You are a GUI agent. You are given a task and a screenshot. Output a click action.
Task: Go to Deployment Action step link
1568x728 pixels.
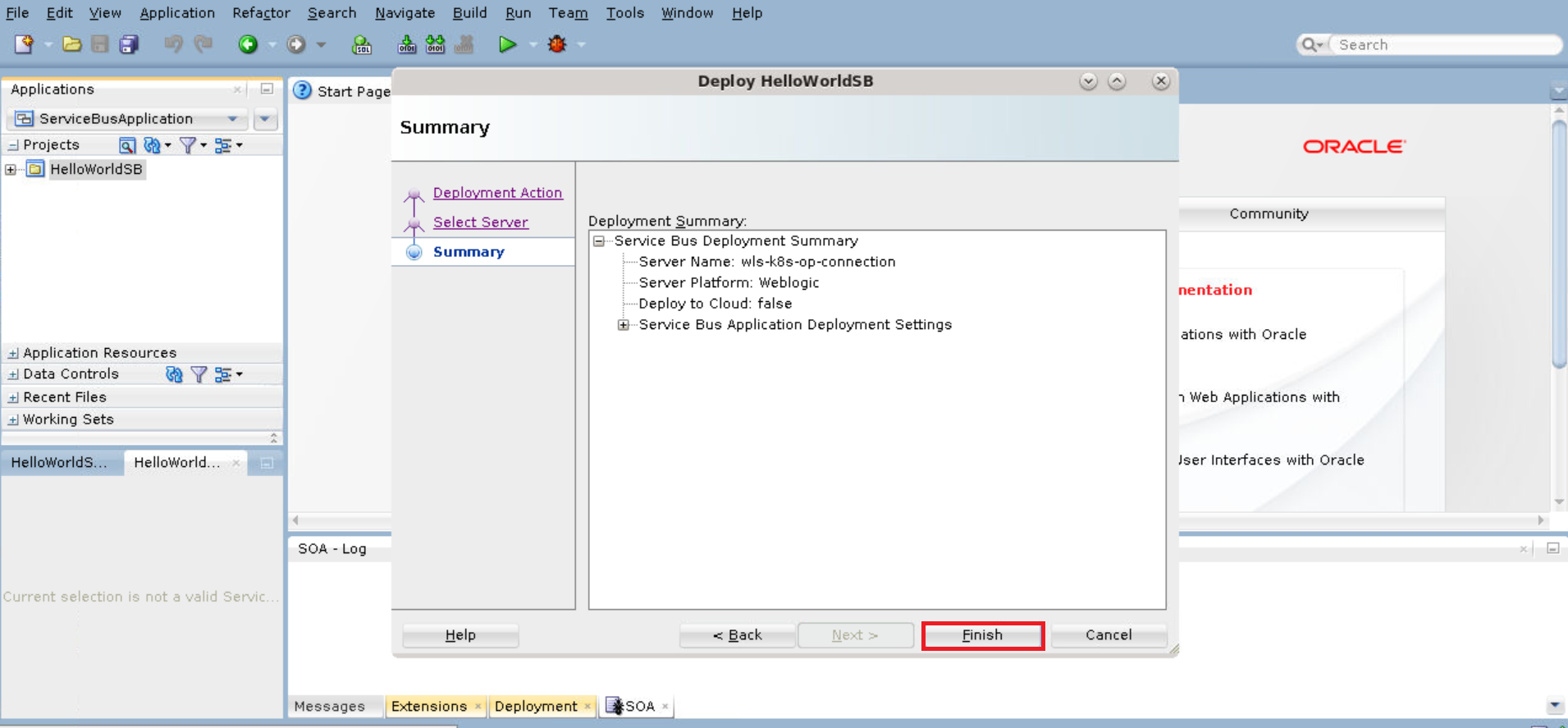497,193
